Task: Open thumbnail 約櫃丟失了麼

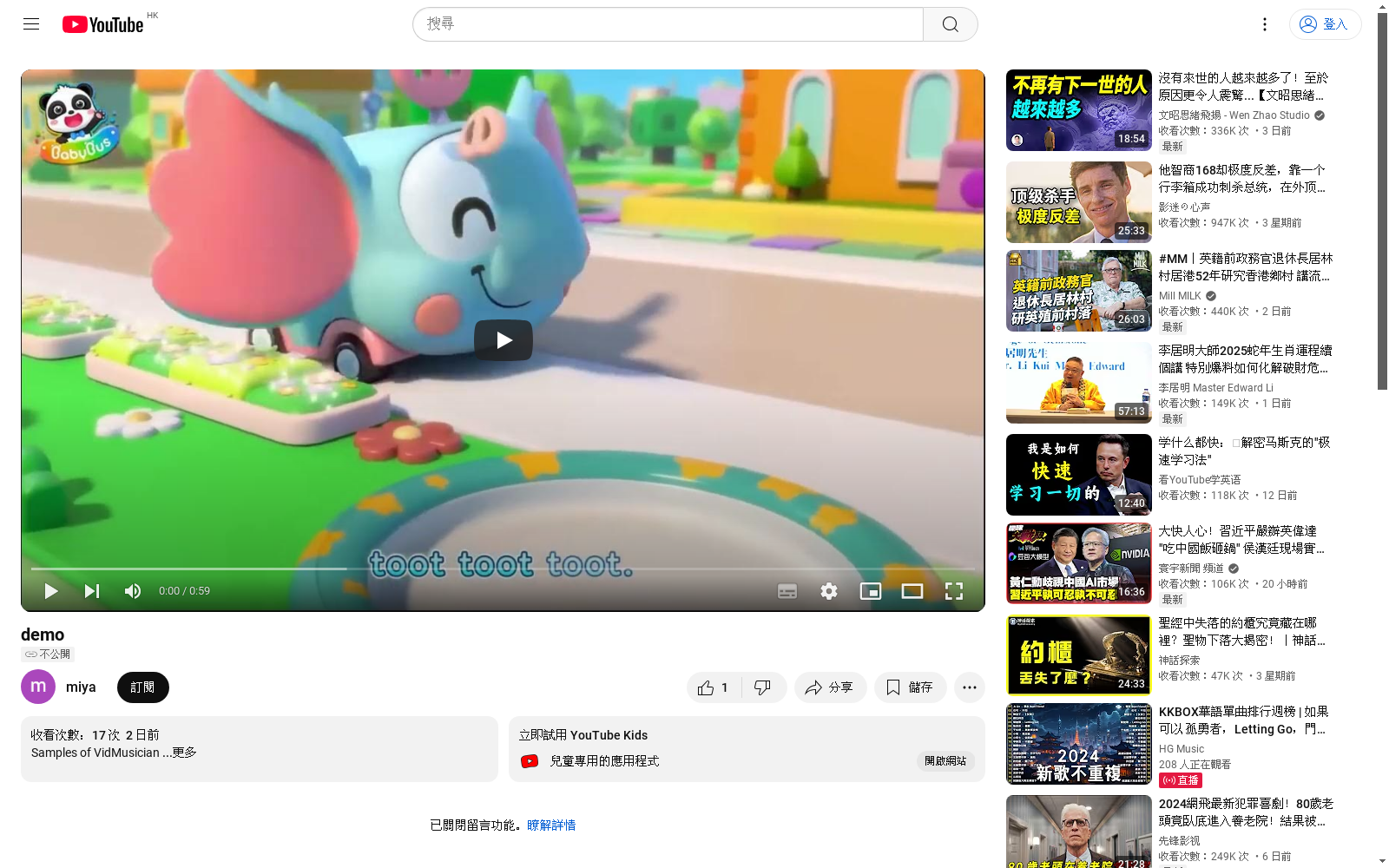Action: point(1079,655)
